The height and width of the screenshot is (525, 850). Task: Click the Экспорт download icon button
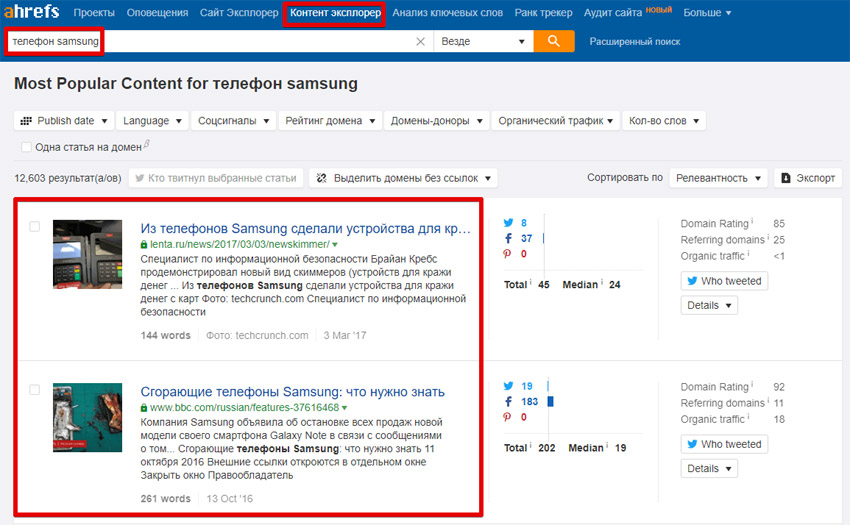808,178
